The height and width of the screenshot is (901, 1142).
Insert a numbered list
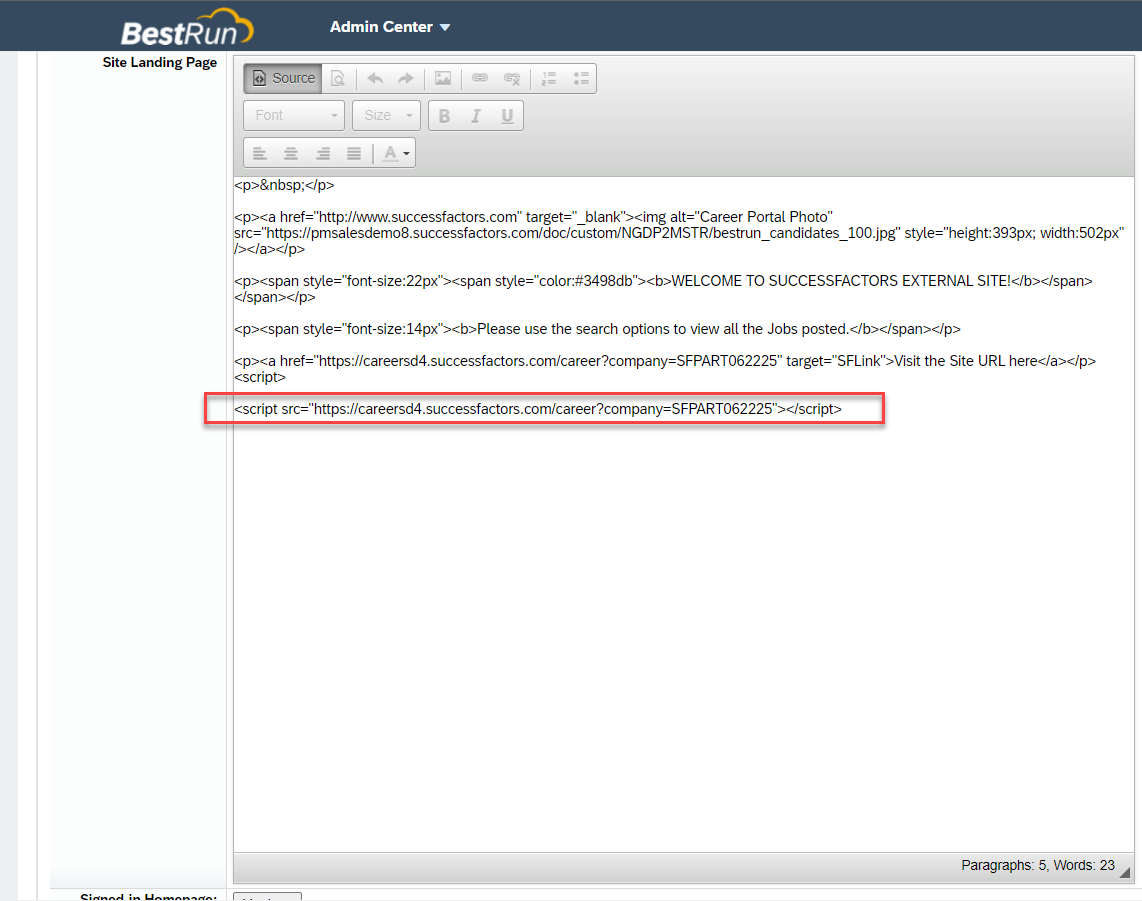pos(549,78)
